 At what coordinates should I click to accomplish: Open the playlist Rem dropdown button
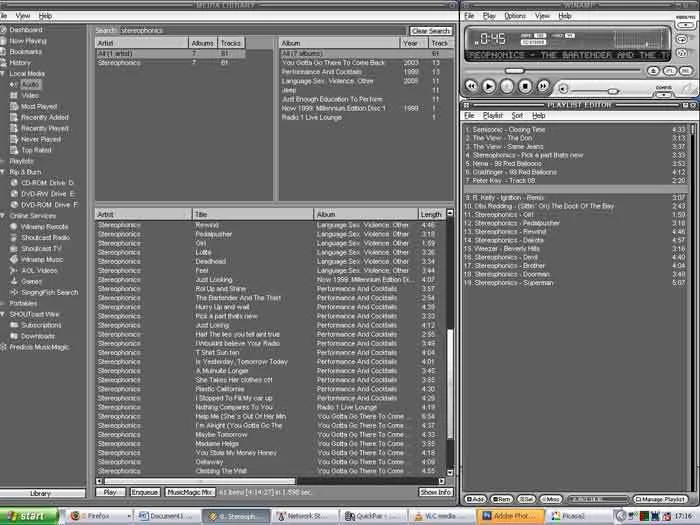[x=501, y=499]
